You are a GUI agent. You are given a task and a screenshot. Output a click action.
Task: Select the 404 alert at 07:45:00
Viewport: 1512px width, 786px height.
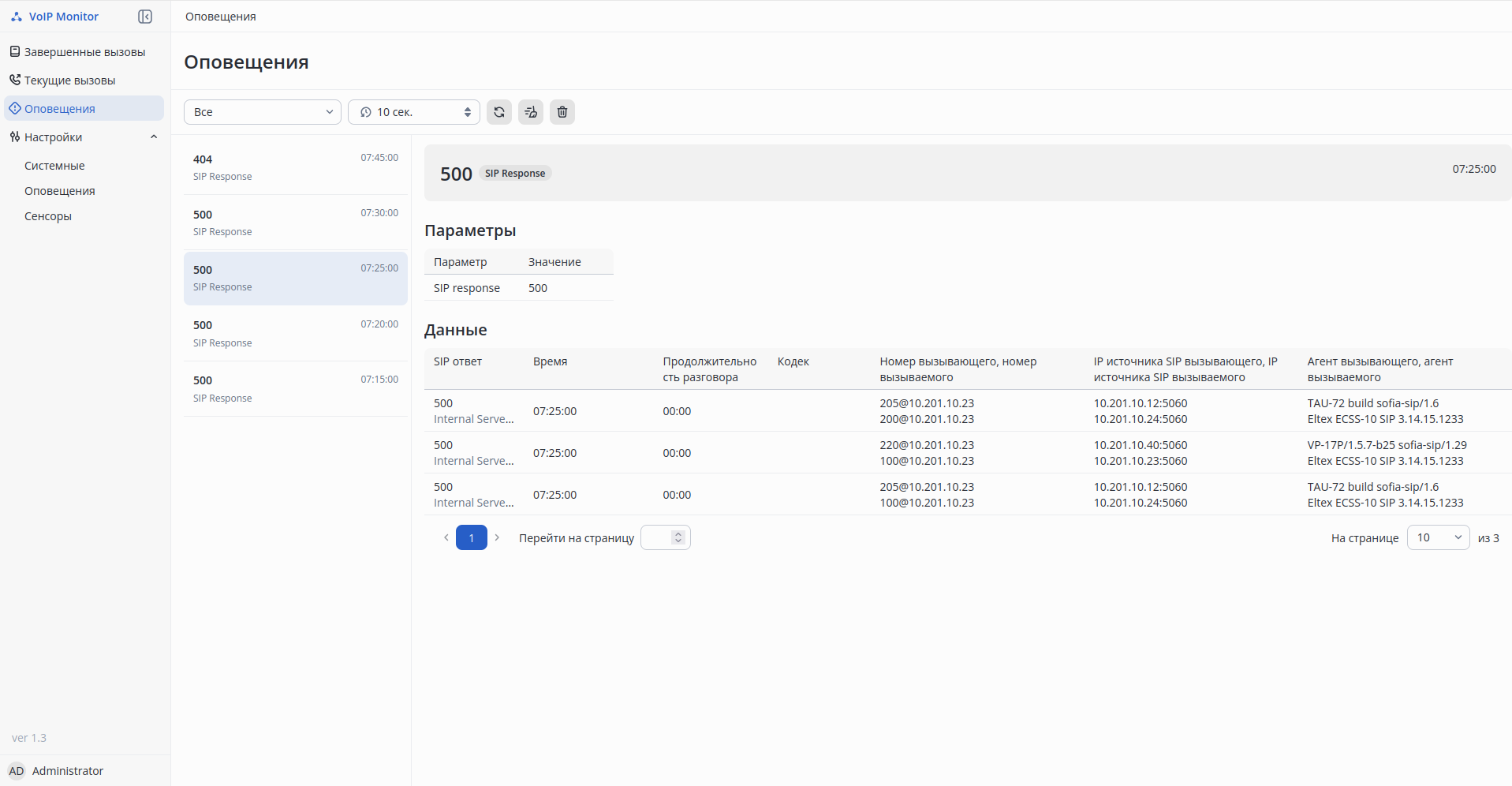(296, 167)
